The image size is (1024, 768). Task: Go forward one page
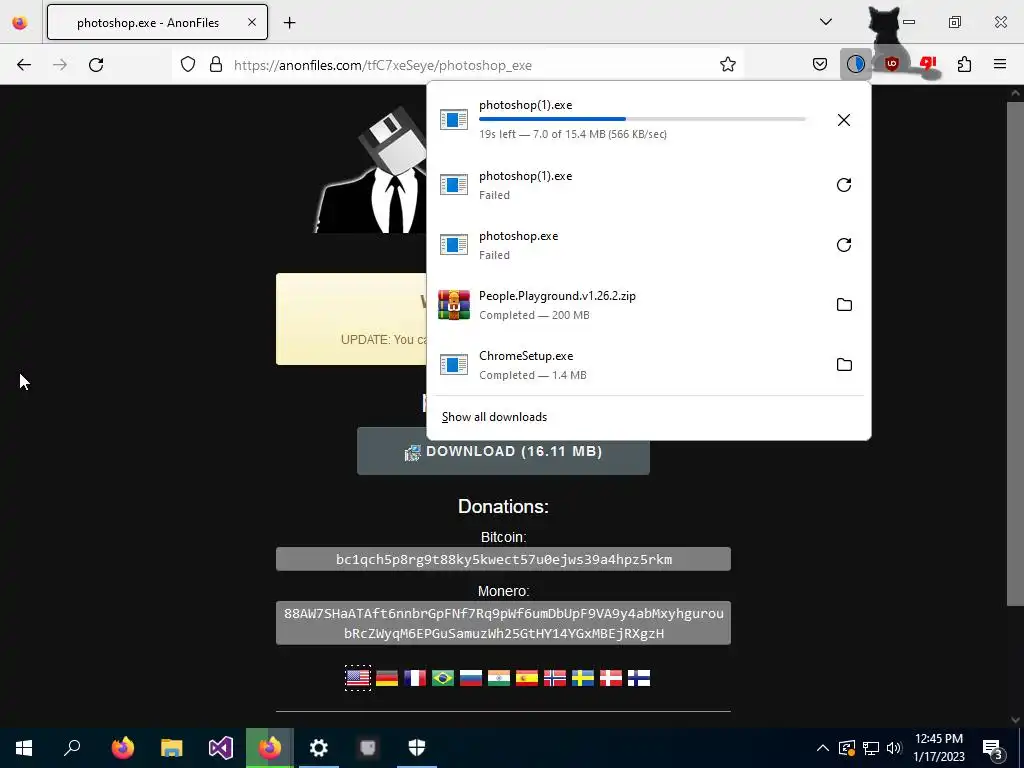coord(60,65)
